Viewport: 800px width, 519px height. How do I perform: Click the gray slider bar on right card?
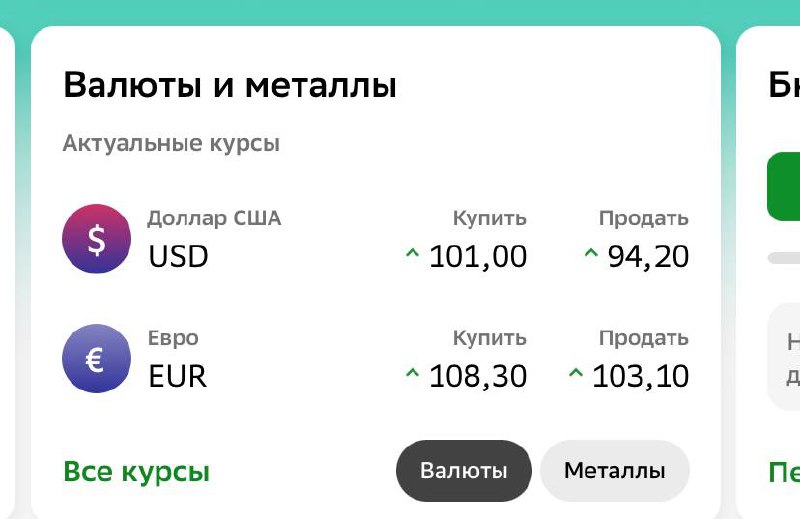784,257
